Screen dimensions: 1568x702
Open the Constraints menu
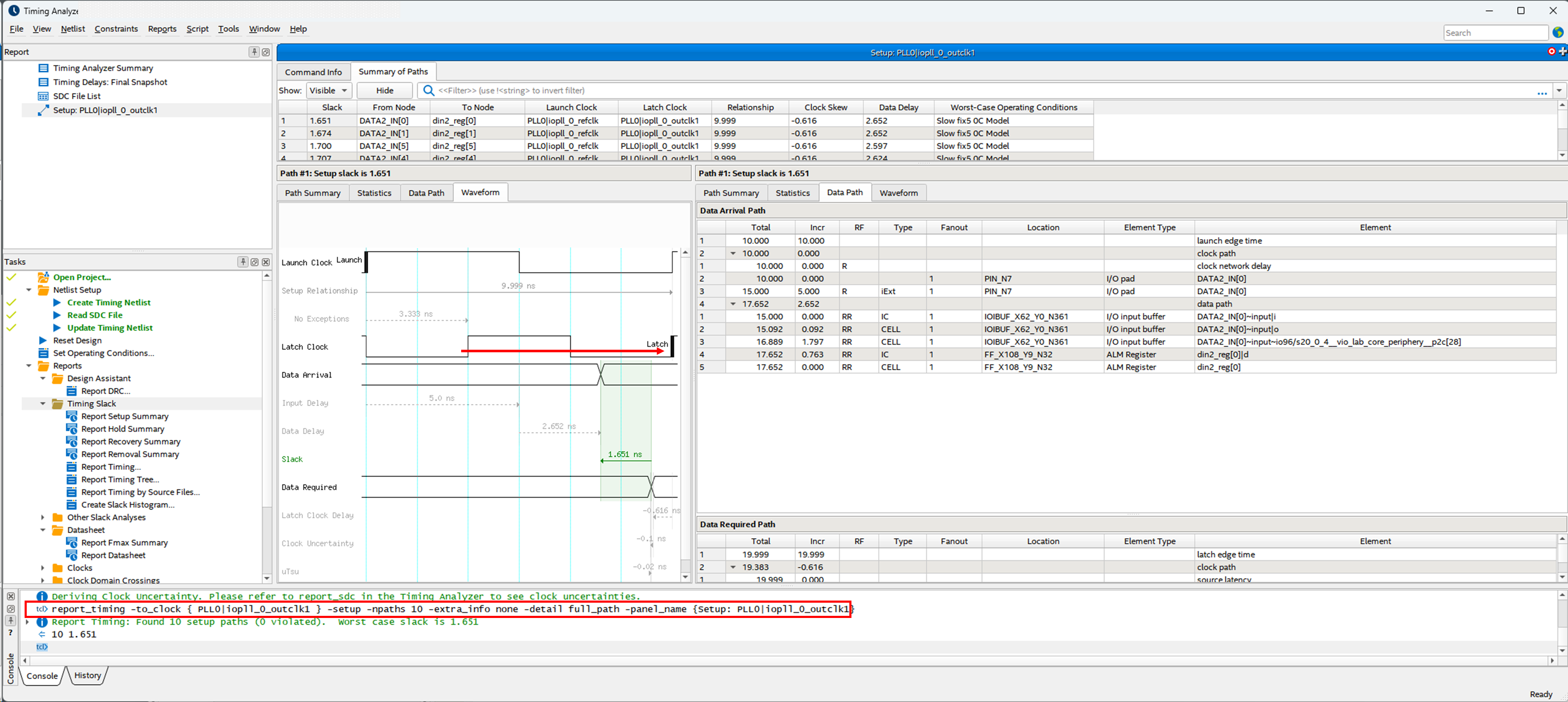pyautogui.click(x=116, y=28)
